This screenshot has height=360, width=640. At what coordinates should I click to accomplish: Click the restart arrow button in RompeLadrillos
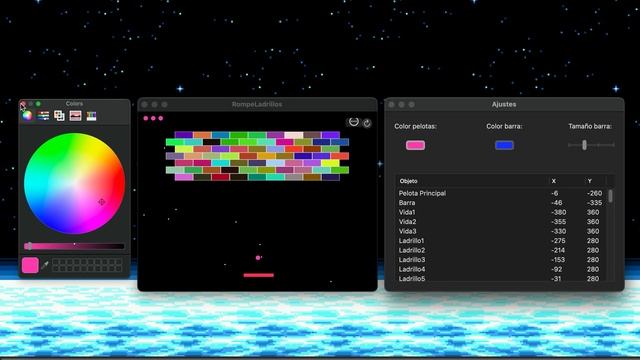(367, 123)
